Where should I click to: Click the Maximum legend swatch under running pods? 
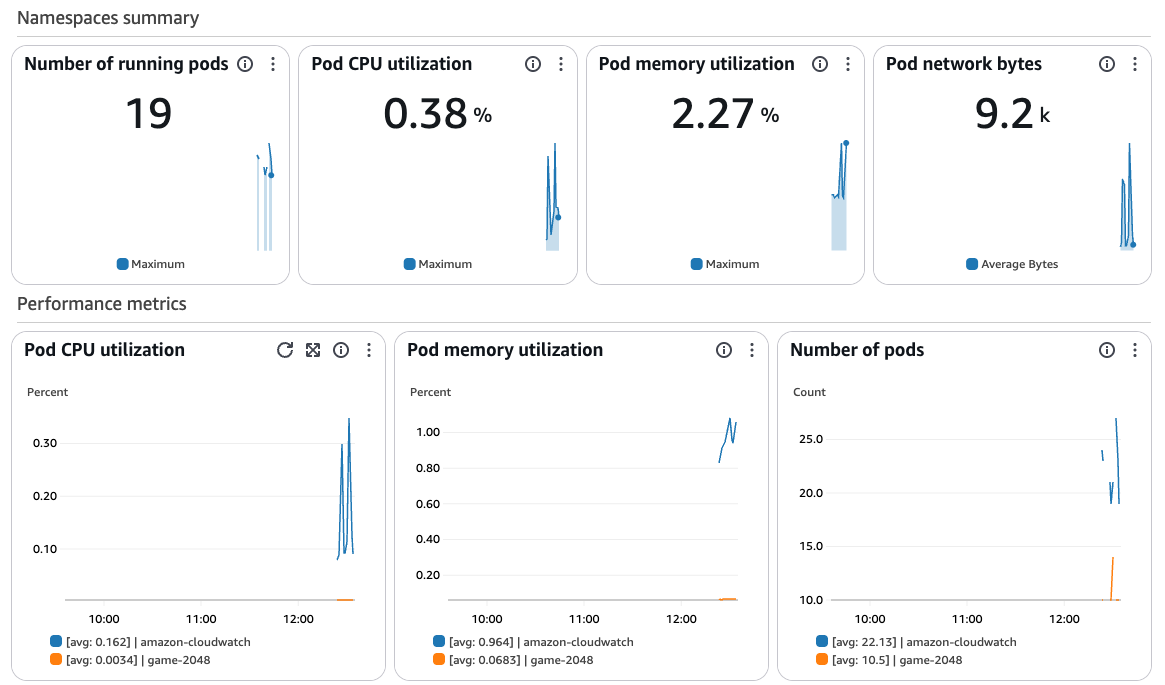(123, 264)
